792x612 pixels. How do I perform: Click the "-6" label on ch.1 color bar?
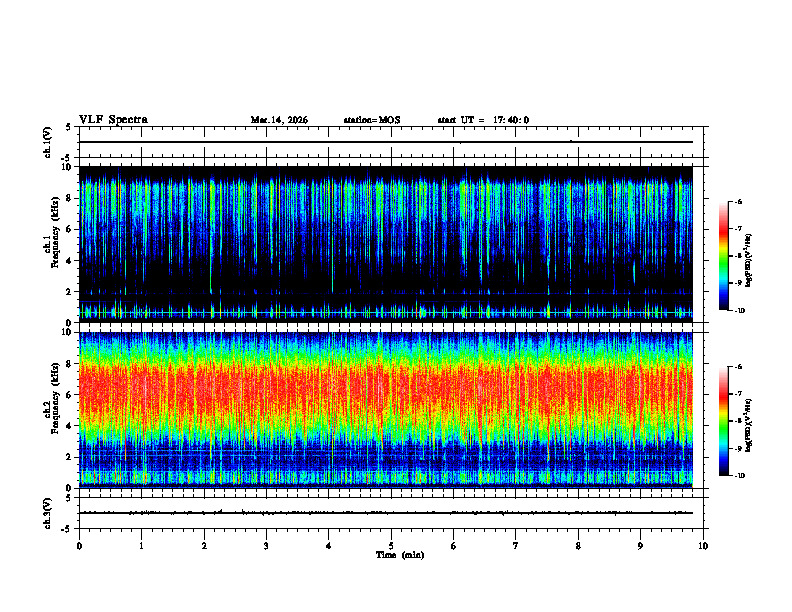tap(738, 201)
